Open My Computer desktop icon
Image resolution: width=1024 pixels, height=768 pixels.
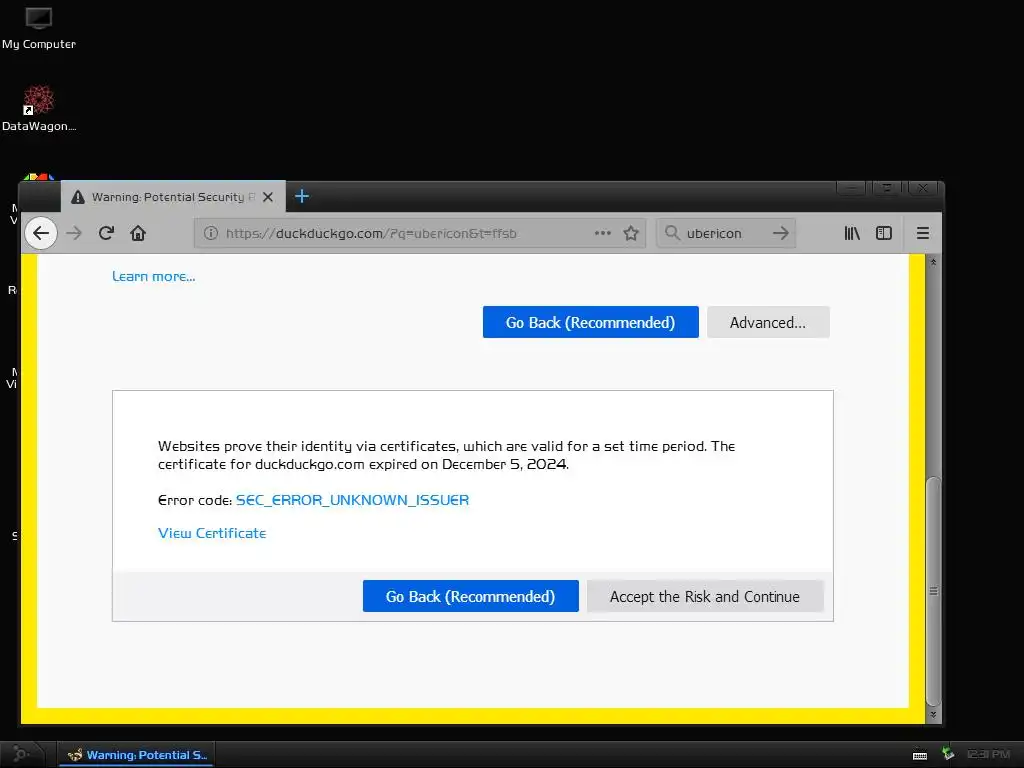pos(39,28)
